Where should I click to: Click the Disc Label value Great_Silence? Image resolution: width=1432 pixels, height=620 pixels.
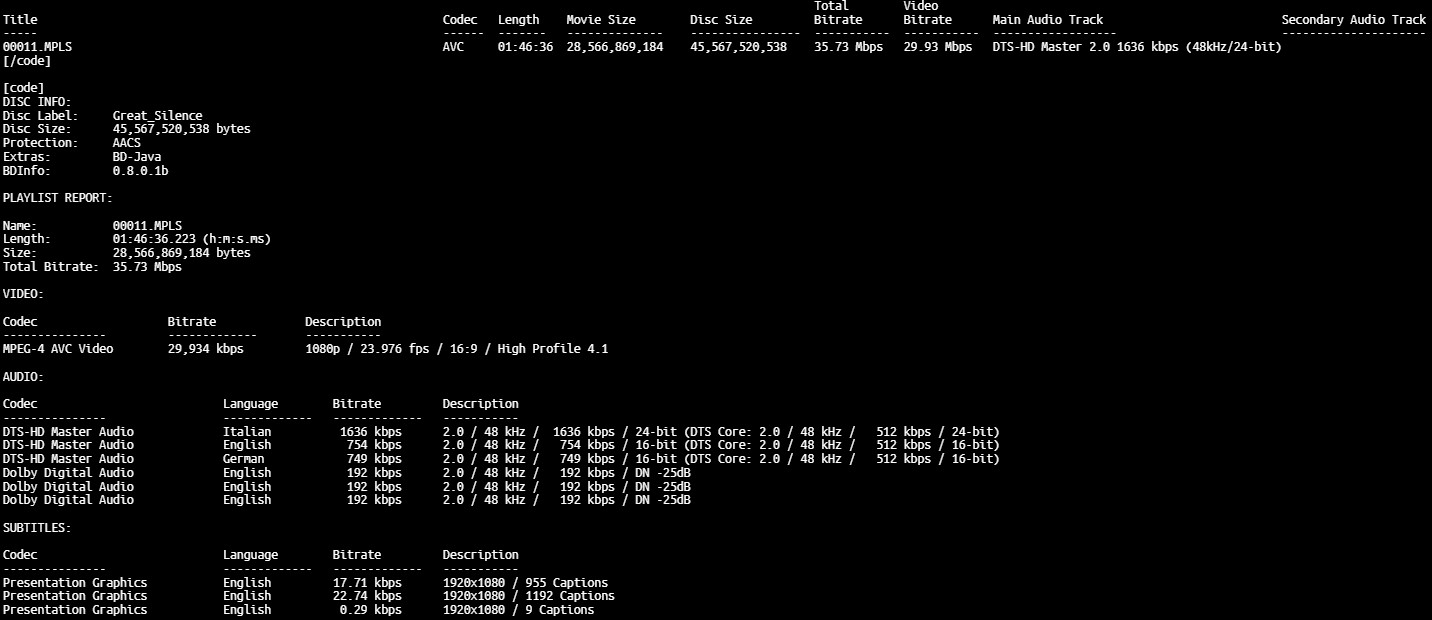click(157, 116)
